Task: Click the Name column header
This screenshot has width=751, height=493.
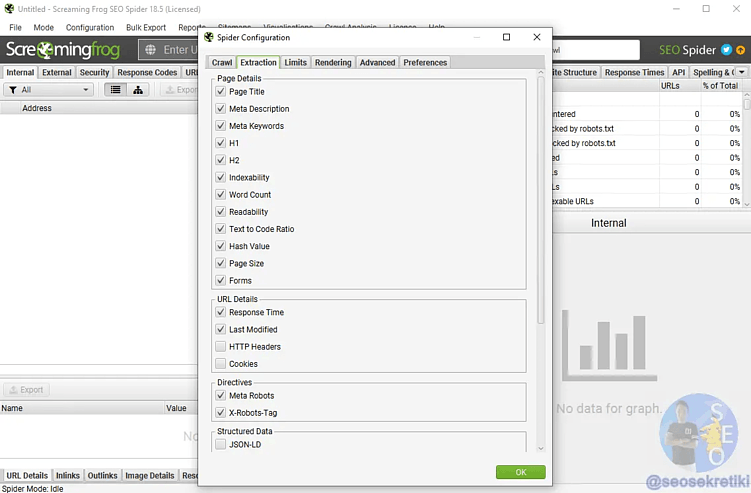Action: (81, 408)
